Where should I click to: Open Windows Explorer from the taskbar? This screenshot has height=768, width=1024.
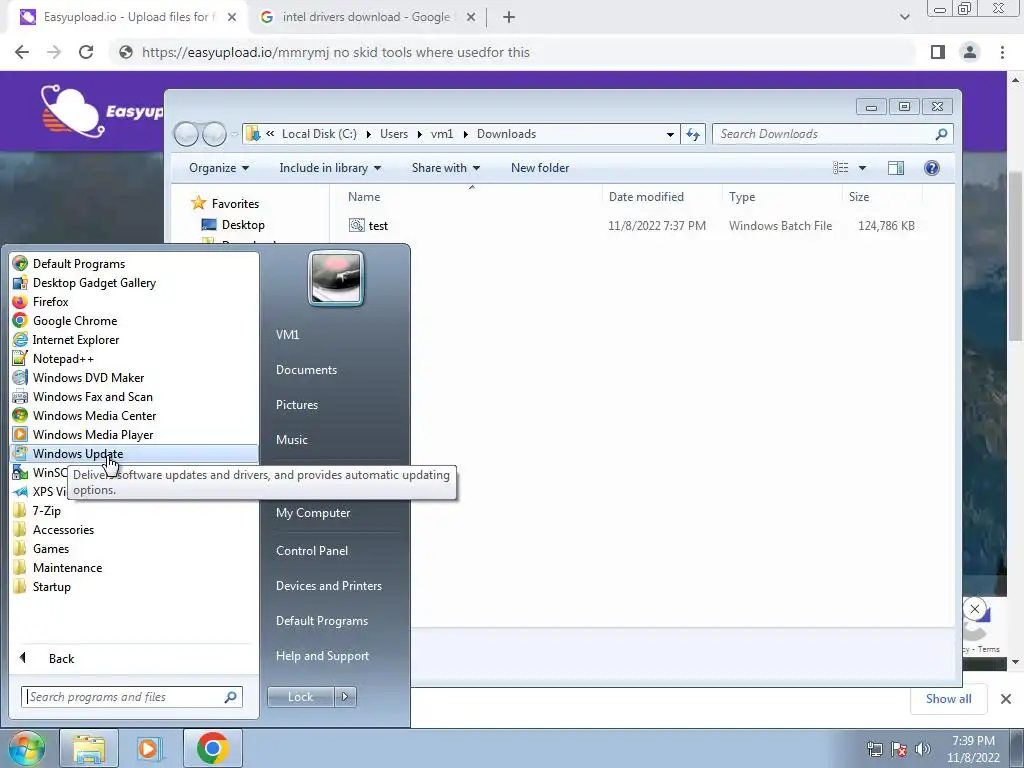[89, 748]
